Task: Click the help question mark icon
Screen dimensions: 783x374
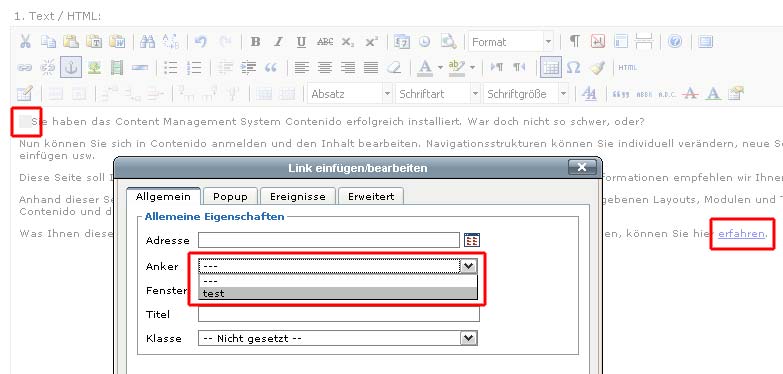Action: [x=675, y=41]
